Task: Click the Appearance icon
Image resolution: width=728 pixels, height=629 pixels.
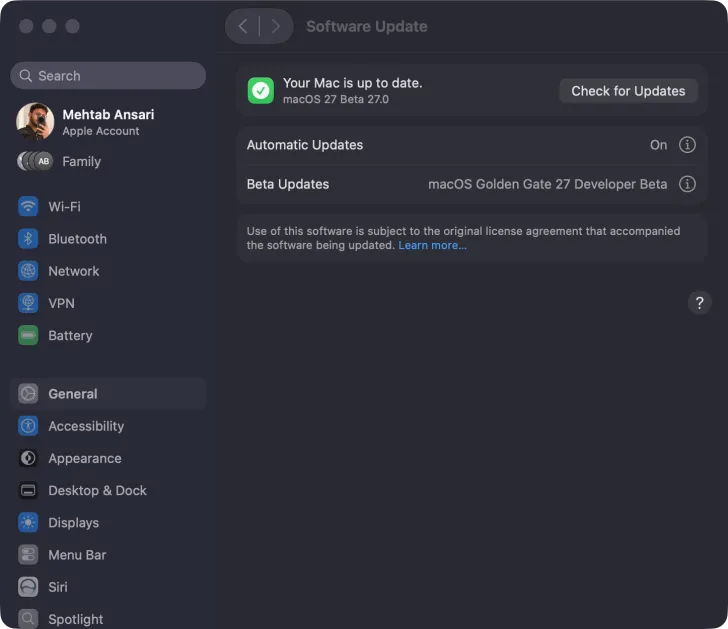Action: click(x=28, y=458)
